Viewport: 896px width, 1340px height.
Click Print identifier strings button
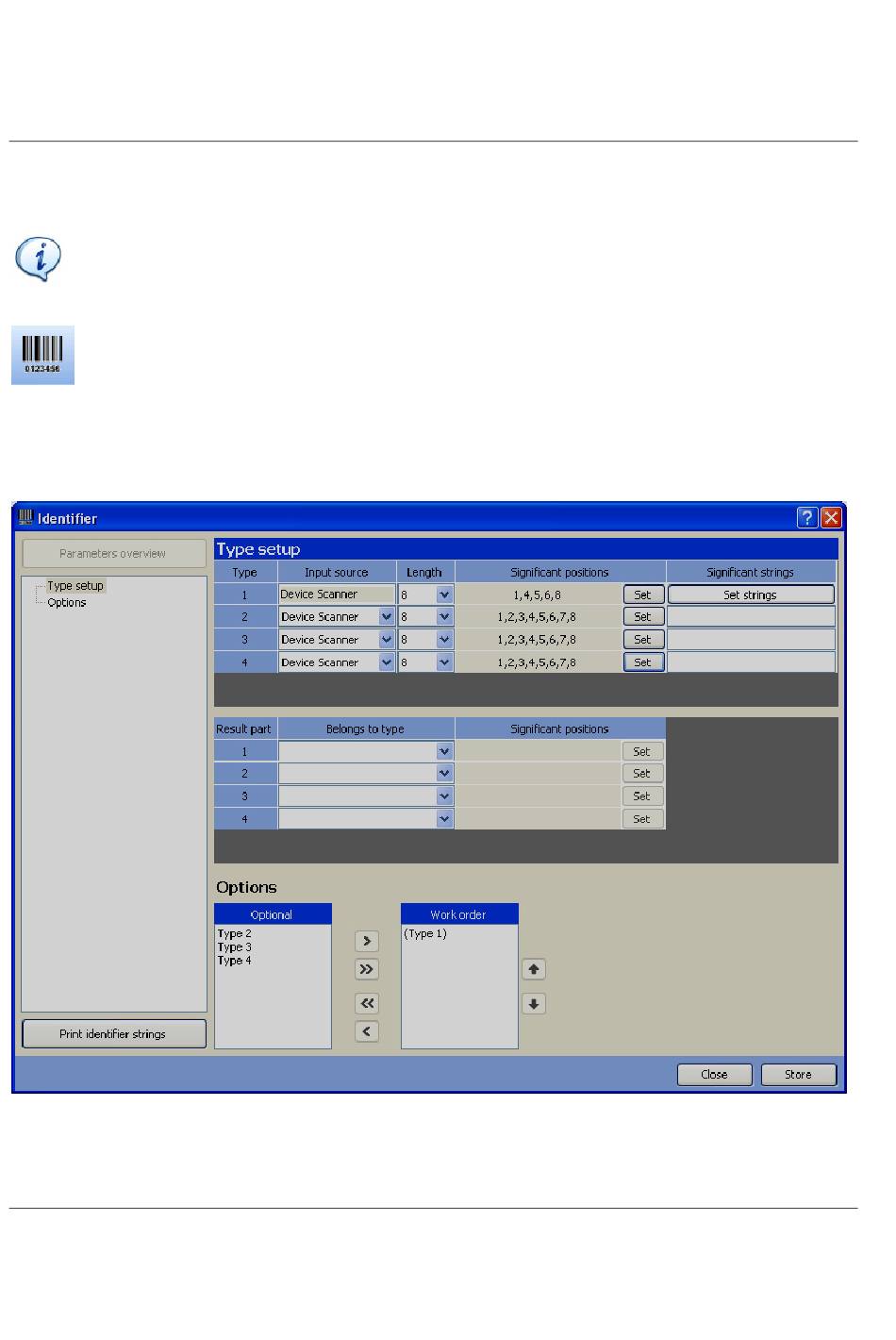[x=113, y=1033]
